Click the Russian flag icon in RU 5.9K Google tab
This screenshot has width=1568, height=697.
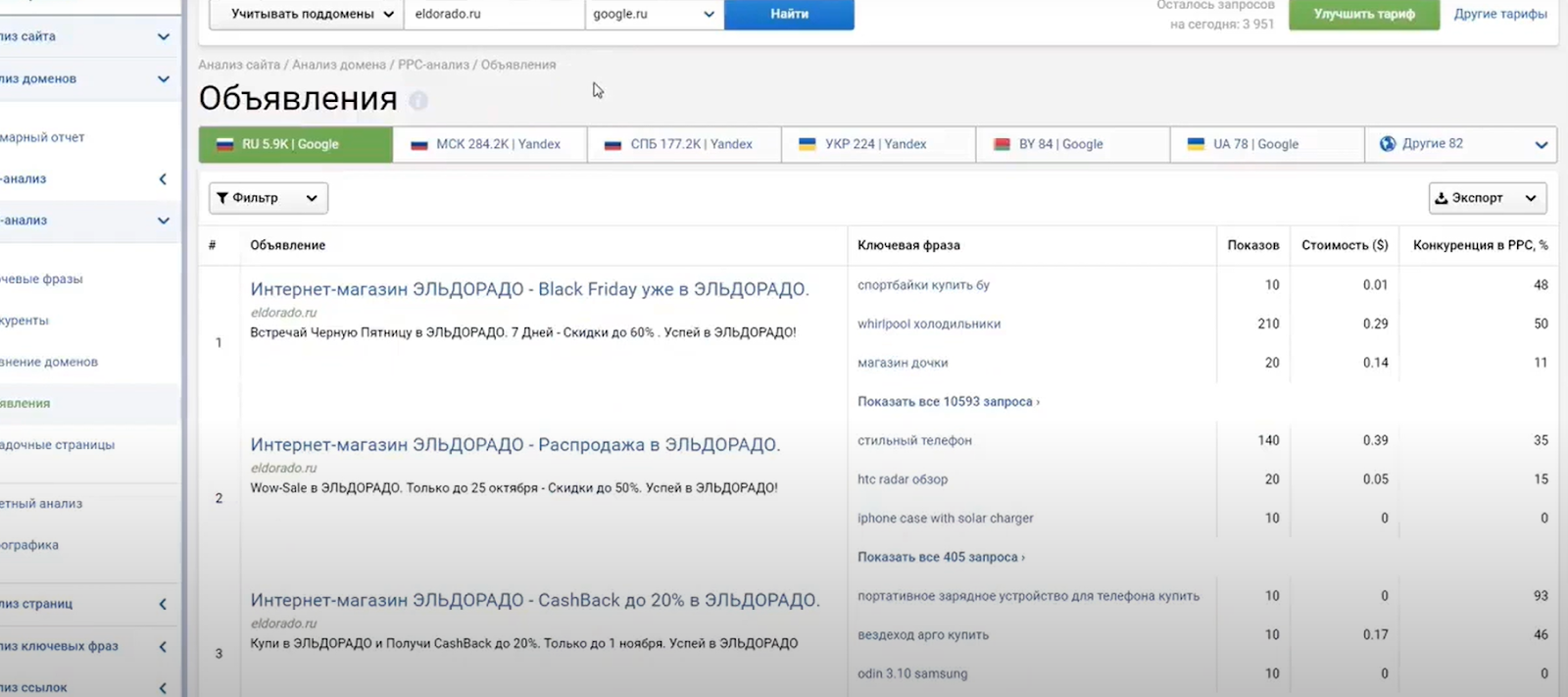[x=224, y=144]
